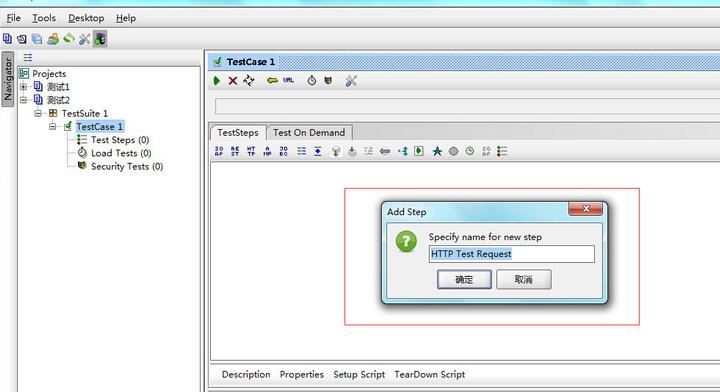Add a Run TestCase step icon
This screenshot has height=392, width=720.
[x=419, y=151]
